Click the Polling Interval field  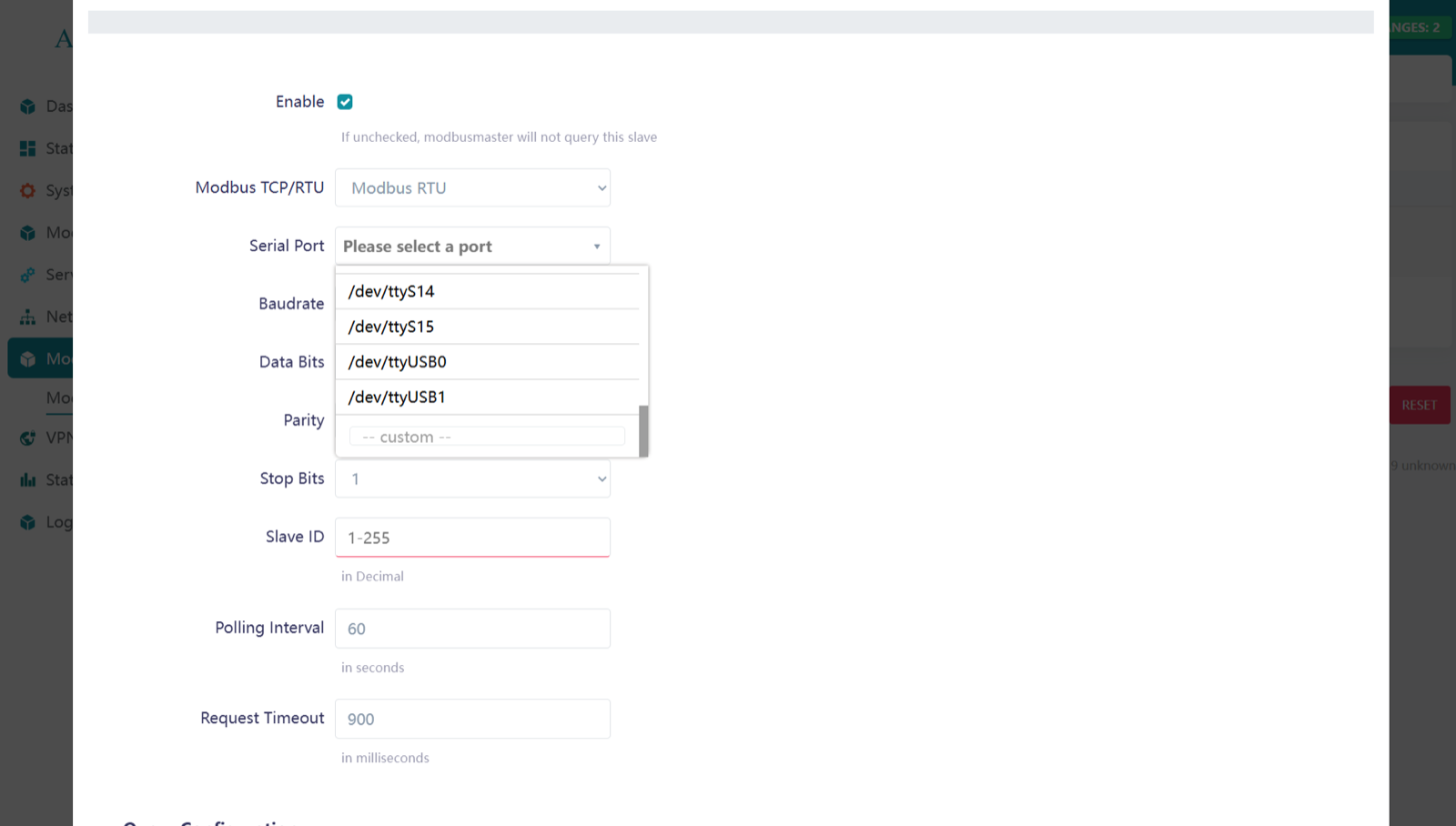click(x=472, y=629)
